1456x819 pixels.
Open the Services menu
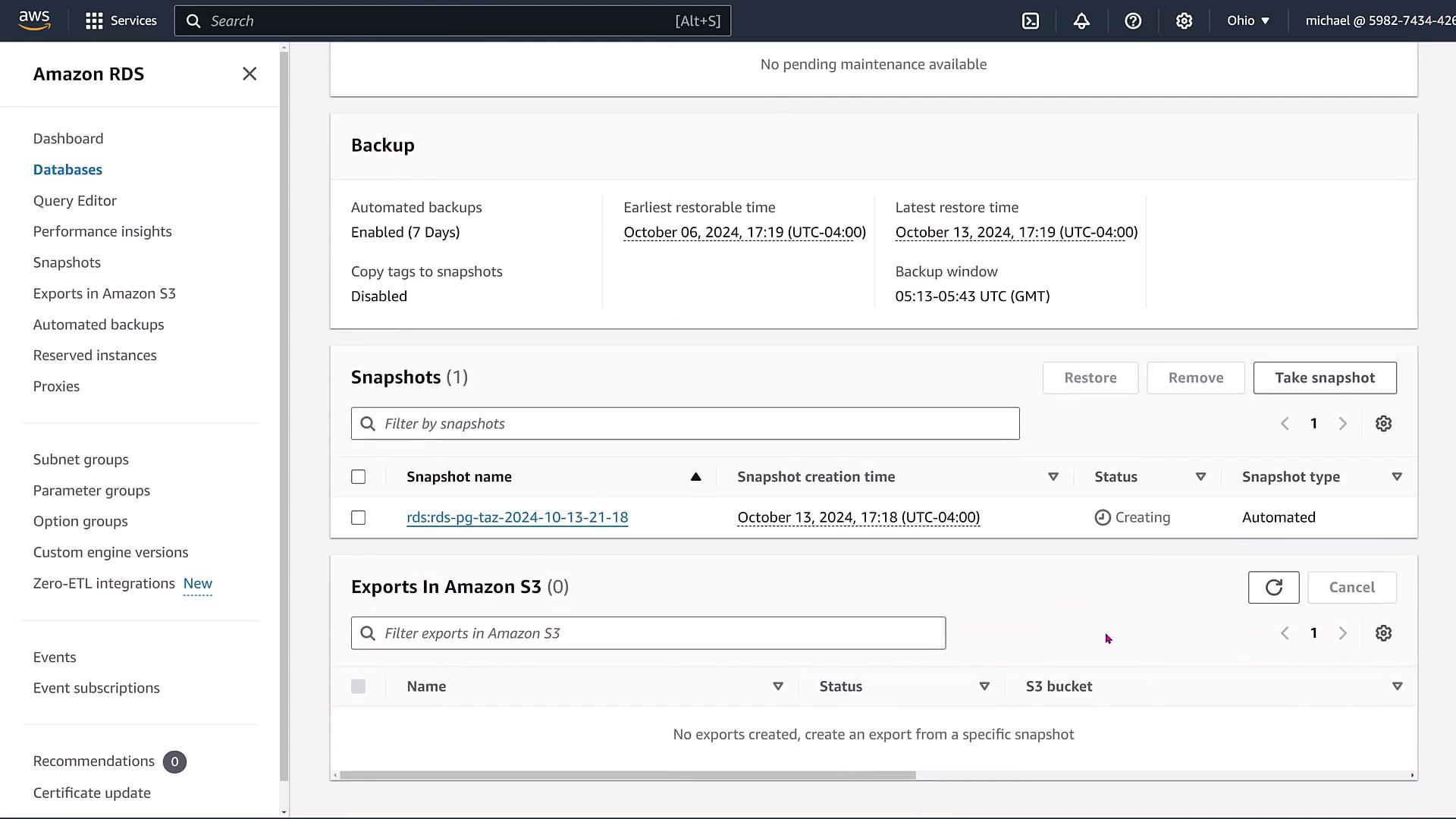point(121,21)
